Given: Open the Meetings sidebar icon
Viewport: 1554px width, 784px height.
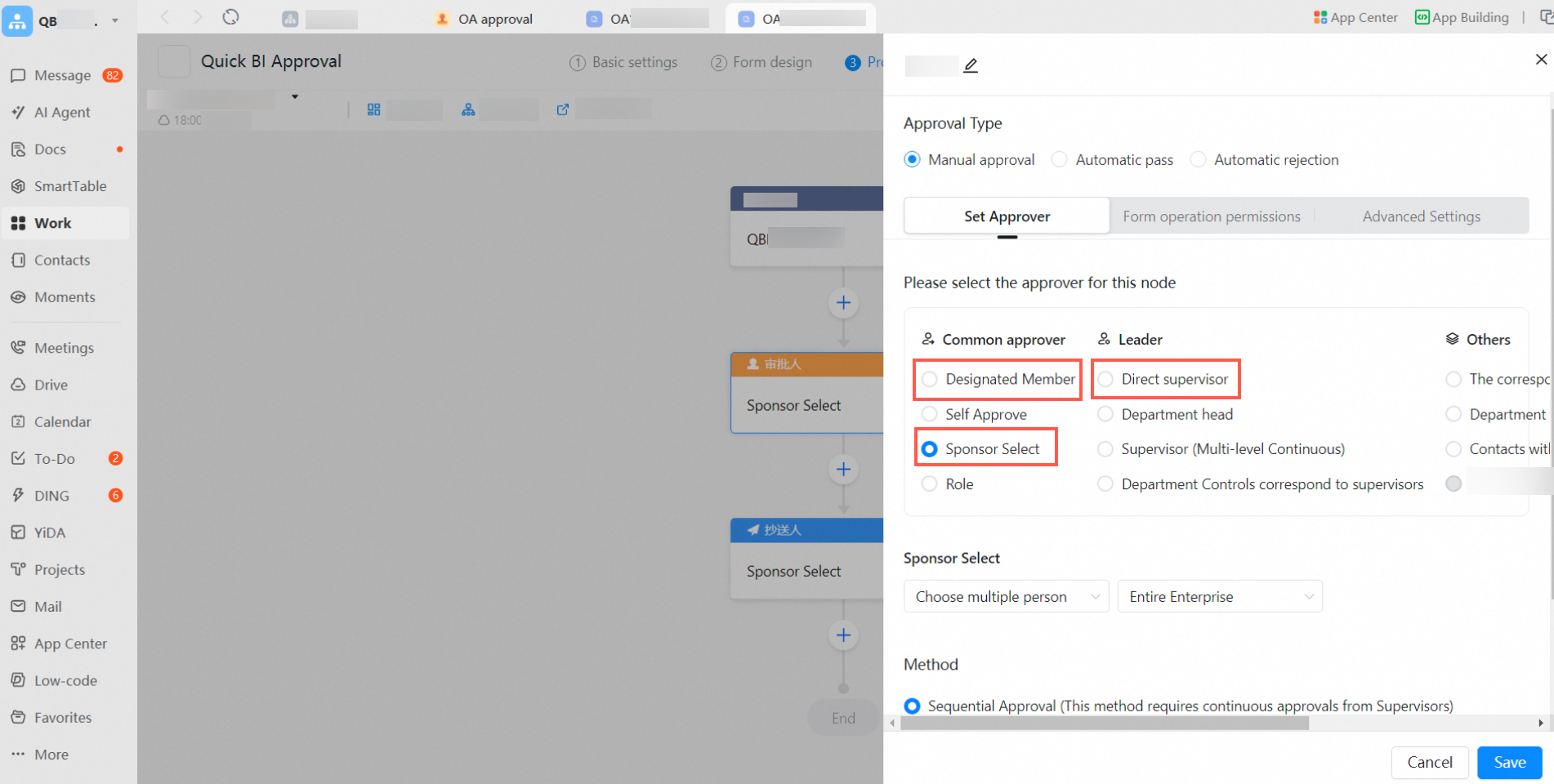Looking at the screenshot, I should point(18,348).
